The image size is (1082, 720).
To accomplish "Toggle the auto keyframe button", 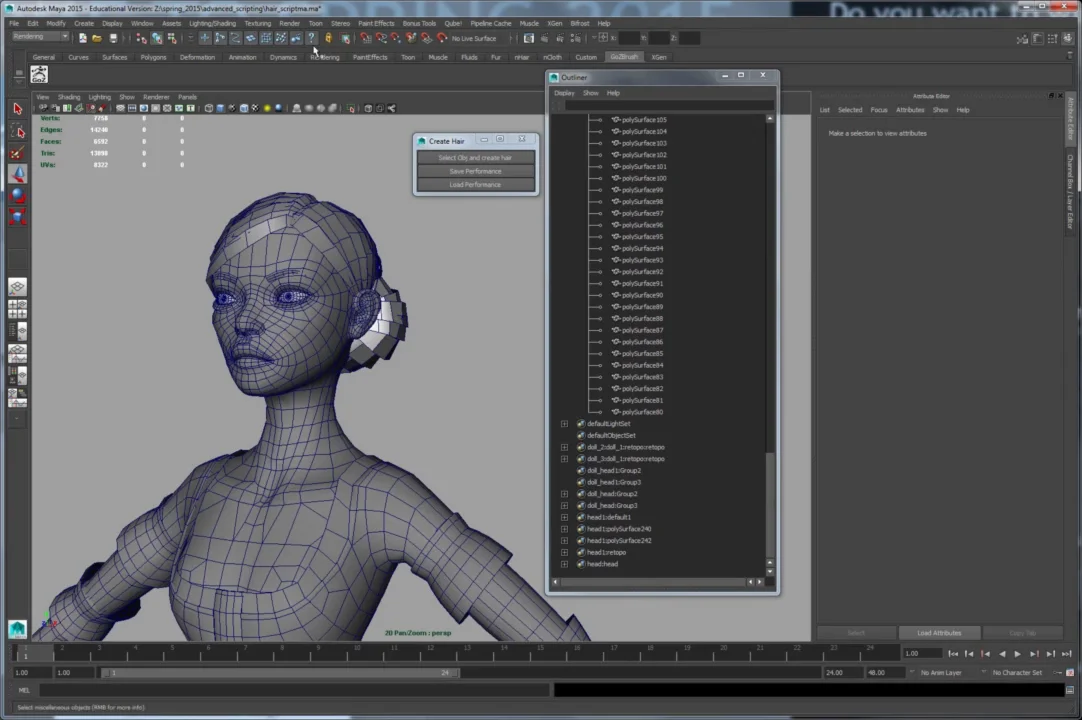I will point(1070,672).
